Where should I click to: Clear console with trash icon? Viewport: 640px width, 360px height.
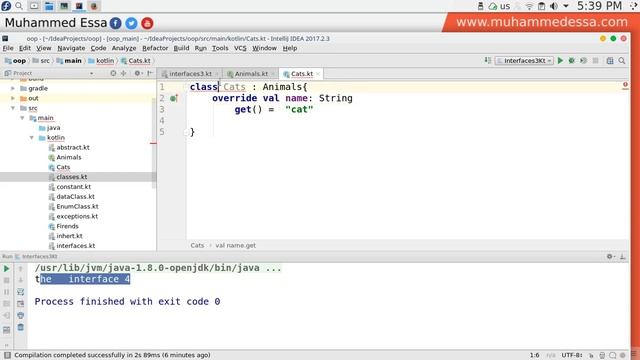point(20,327)
